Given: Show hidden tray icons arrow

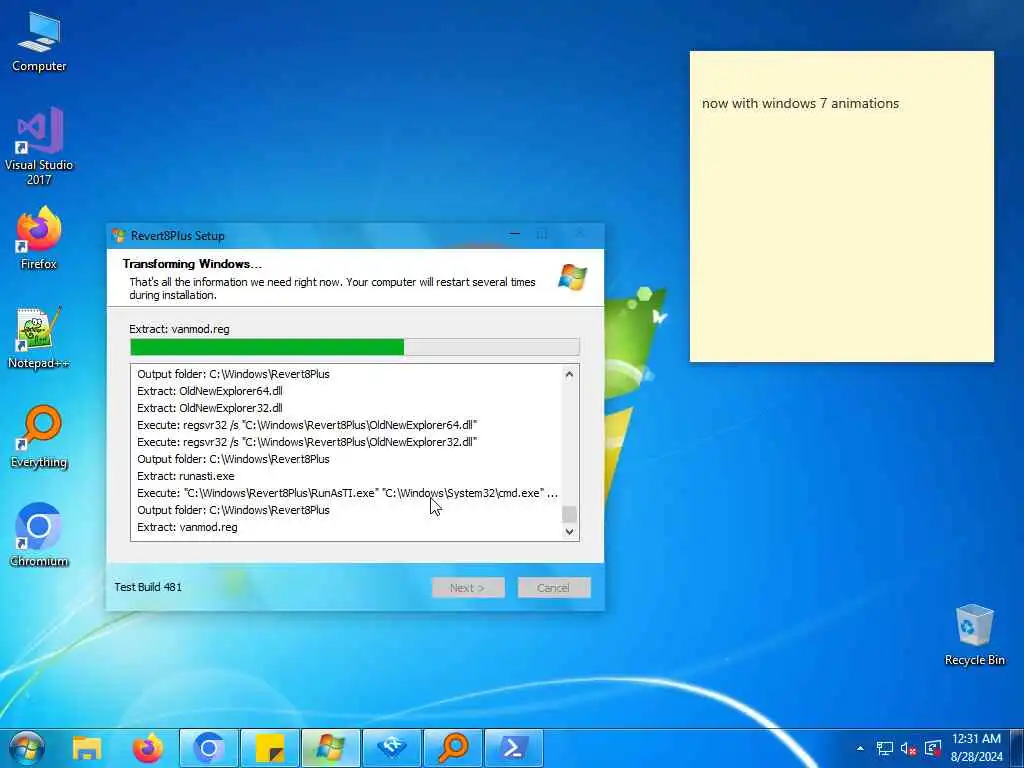Looking at the screenshot, I should (x=860, y=748).
